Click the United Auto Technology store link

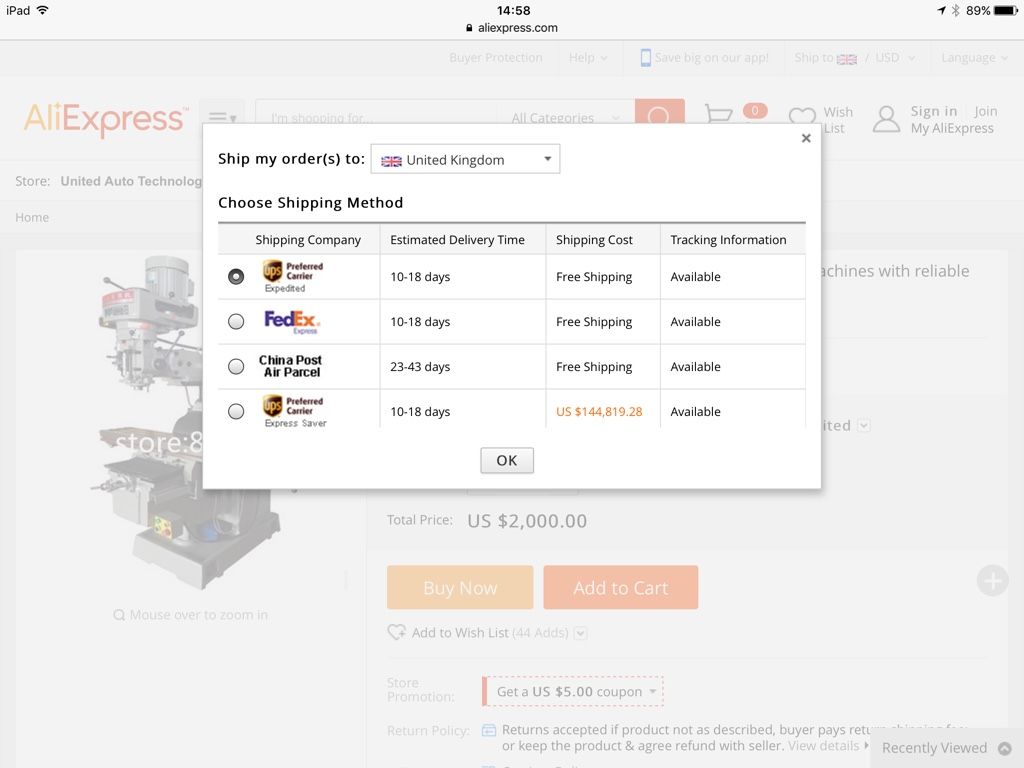tap(131, 181)
